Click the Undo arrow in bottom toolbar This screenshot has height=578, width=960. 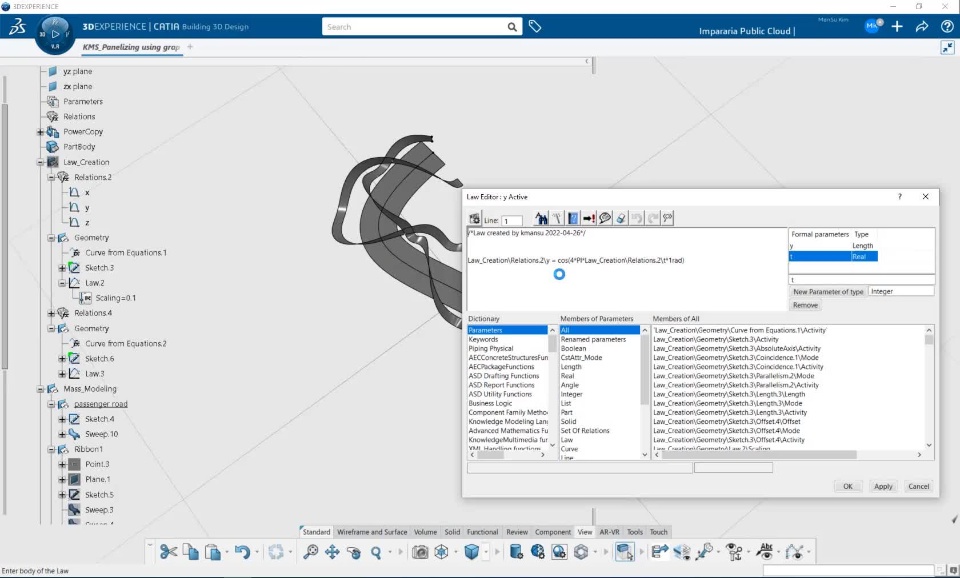point(242,552)
